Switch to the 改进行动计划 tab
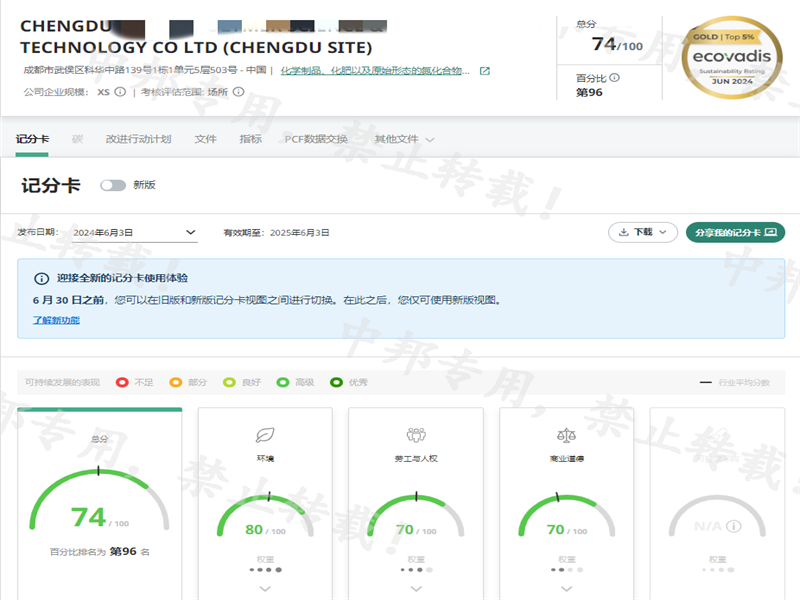Image resolution: width=800 pixels, height=600 pixels. (x=138, y=140)
